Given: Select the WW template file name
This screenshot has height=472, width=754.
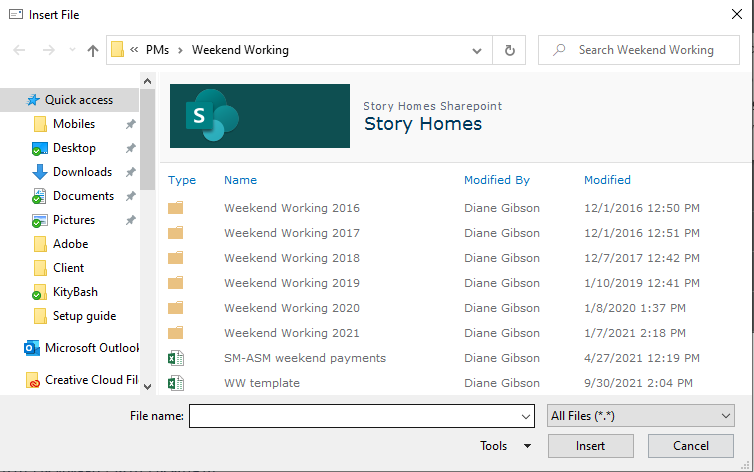Looking at the screenshot, I should pyautogui.click(x=262, y=383).
